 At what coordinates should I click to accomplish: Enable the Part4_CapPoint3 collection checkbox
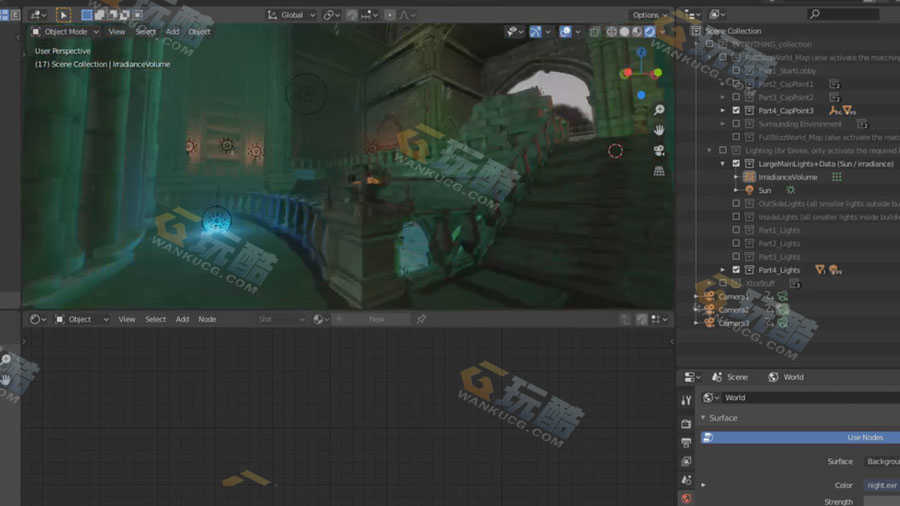click(x=736, y=110)
